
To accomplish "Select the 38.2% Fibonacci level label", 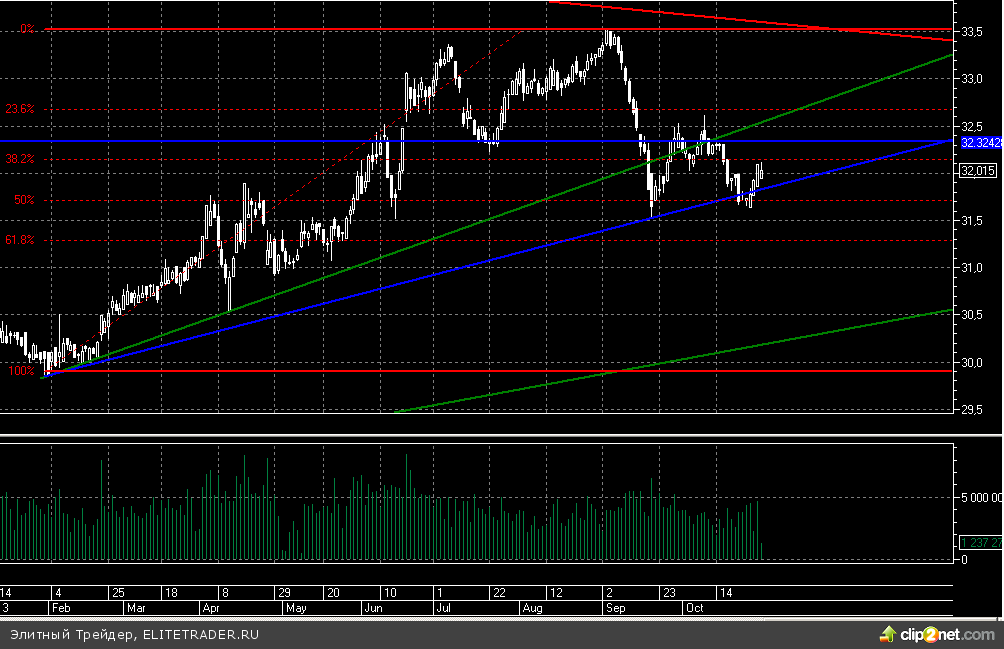I will [20, 158].
